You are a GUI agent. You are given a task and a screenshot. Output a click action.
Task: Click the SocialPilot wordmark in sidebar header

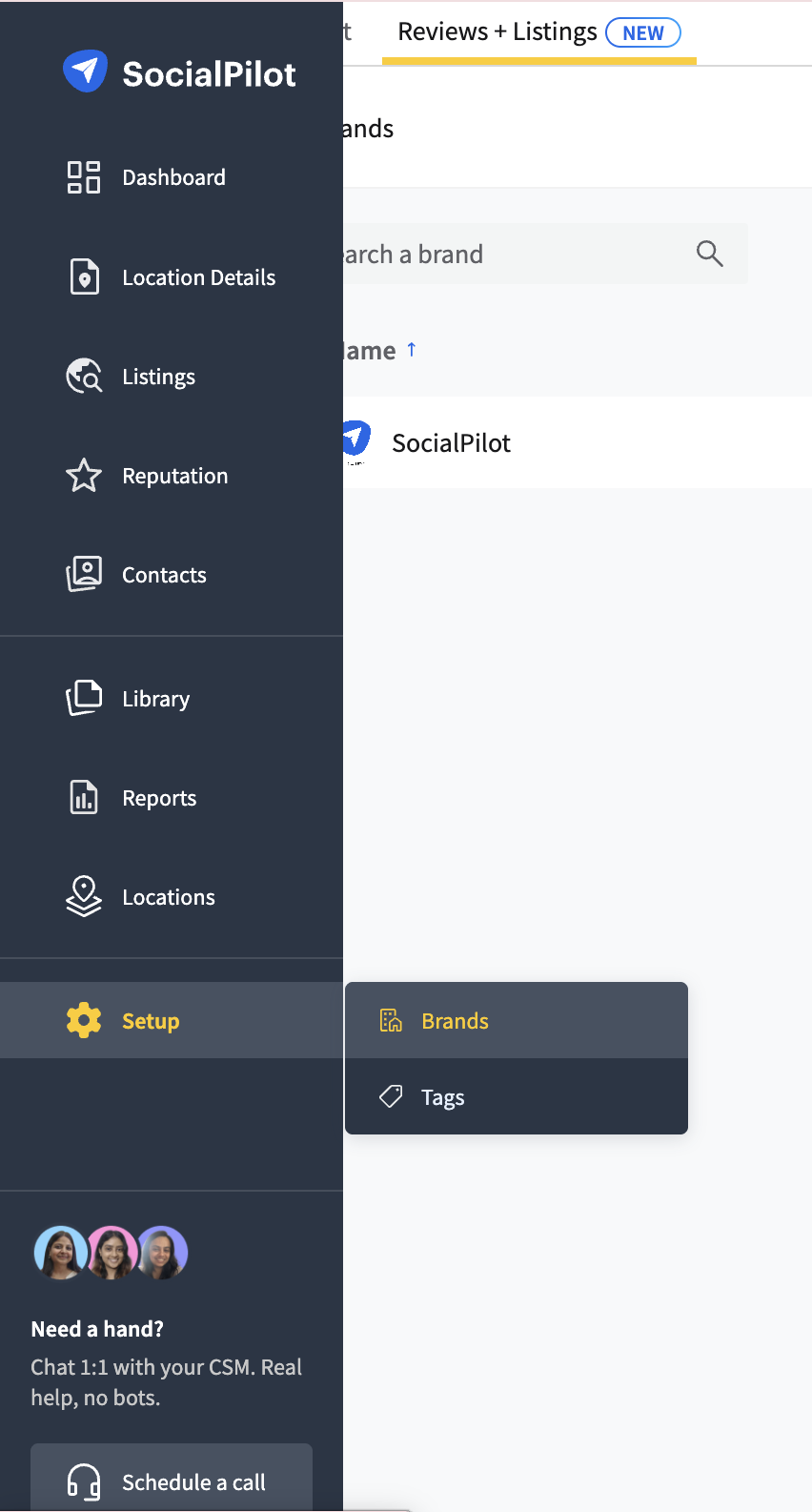(x=209, y=74)
